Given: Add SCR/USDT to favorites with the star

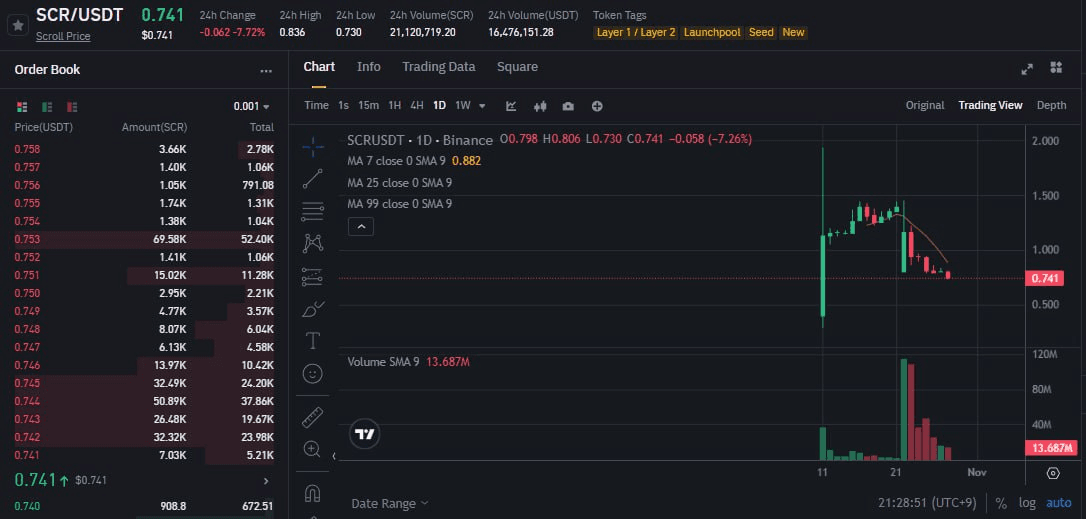Looking at the screenshot, I should tap(18, 26).
